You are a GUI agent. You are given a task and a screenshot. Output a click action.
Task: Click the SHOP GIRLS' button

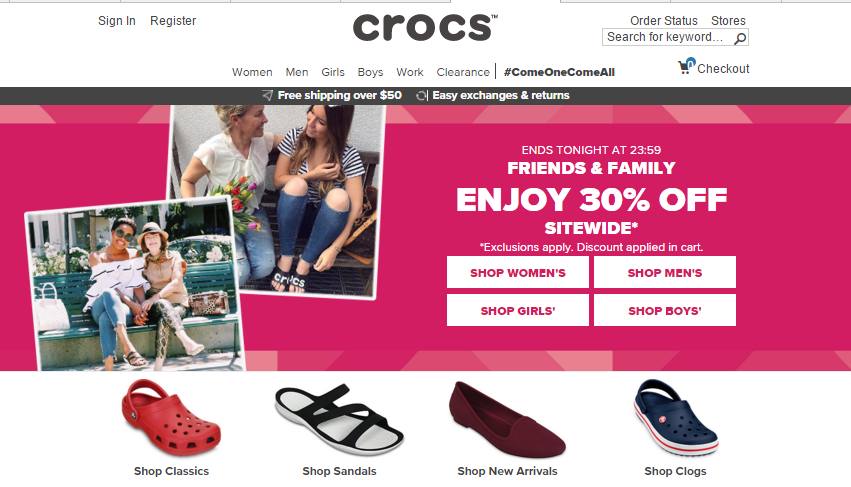pyautogui.click(x=518, y=311)
